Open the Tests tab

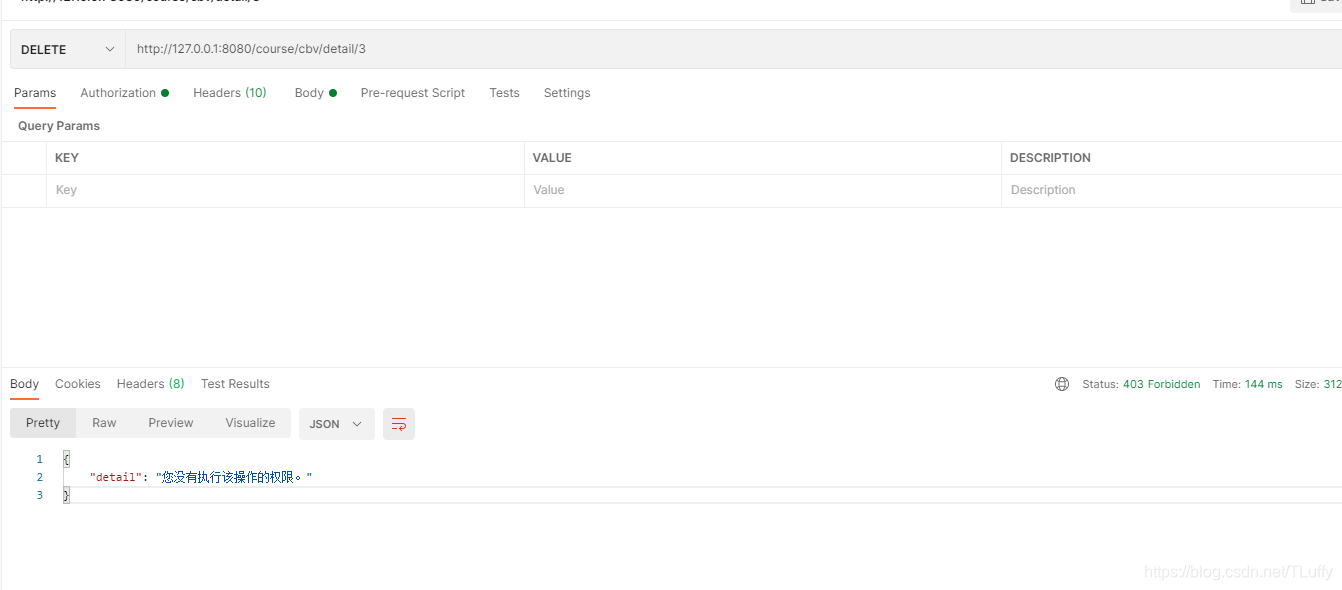pyautogui.click(x=504, y=93)
